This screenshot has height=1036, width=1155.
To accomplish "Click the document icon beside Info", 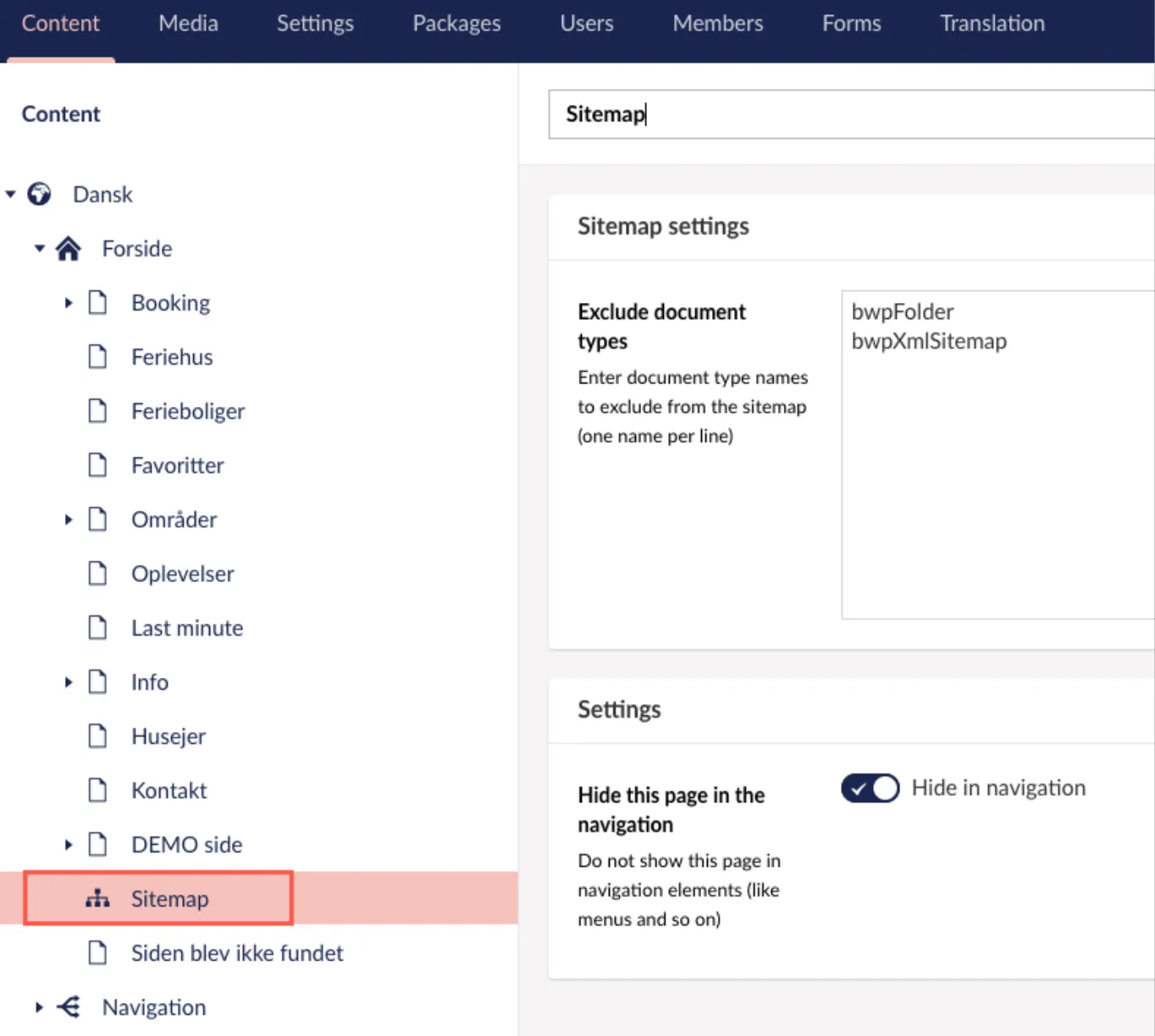I will (x=97, y=681).
